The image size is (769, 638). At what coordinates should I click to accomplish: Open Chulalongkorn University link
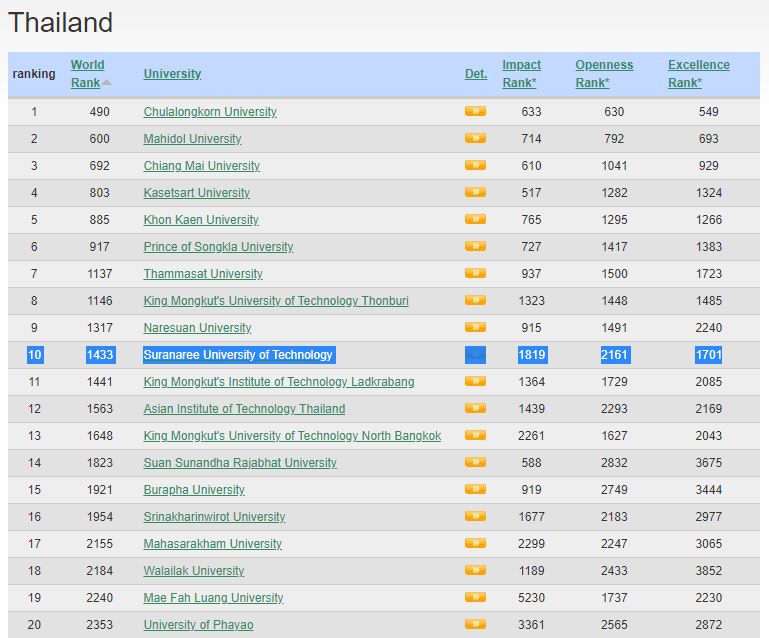tap(210, 112)
